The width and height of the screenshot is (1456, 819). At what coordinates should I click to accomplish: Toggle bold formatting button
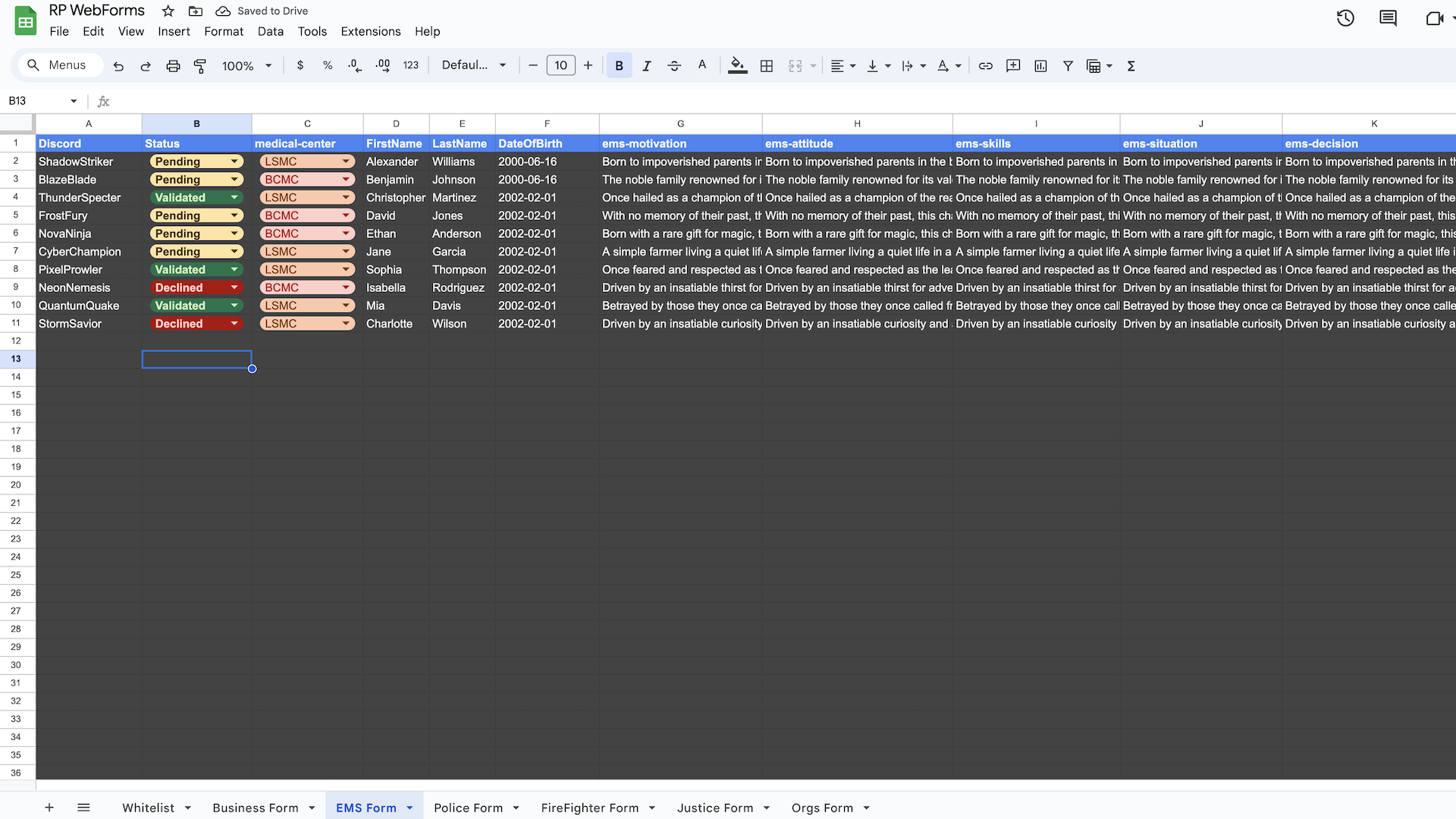(x=619, y=66)
